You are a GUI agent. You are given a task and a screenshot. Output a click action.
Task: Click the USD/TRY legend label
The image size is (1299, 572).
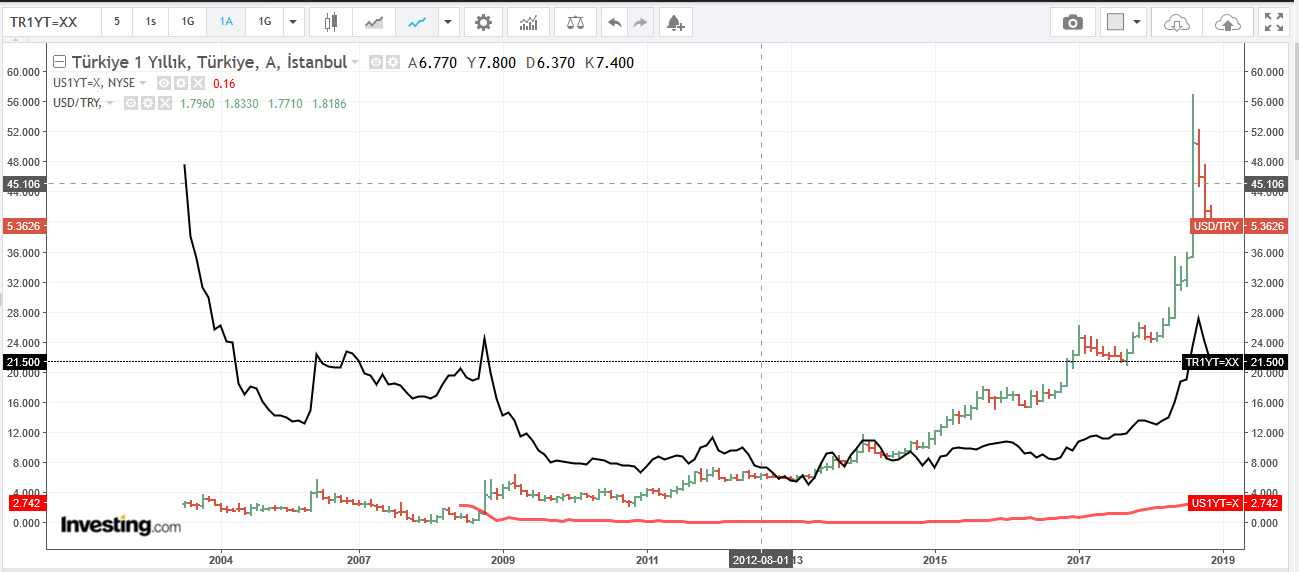tap(77, 103)
